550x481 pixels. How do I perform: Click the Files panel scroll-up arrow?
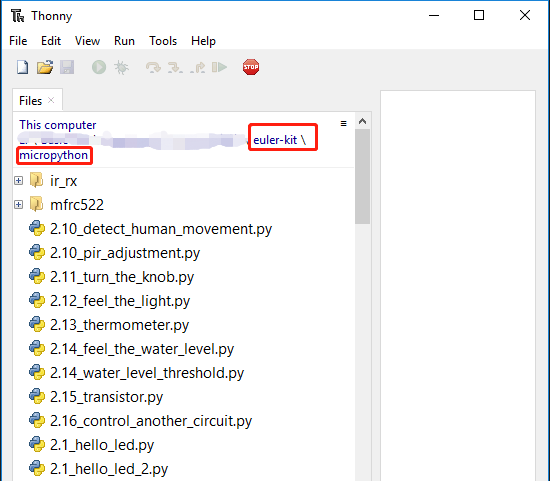(362, 121)
